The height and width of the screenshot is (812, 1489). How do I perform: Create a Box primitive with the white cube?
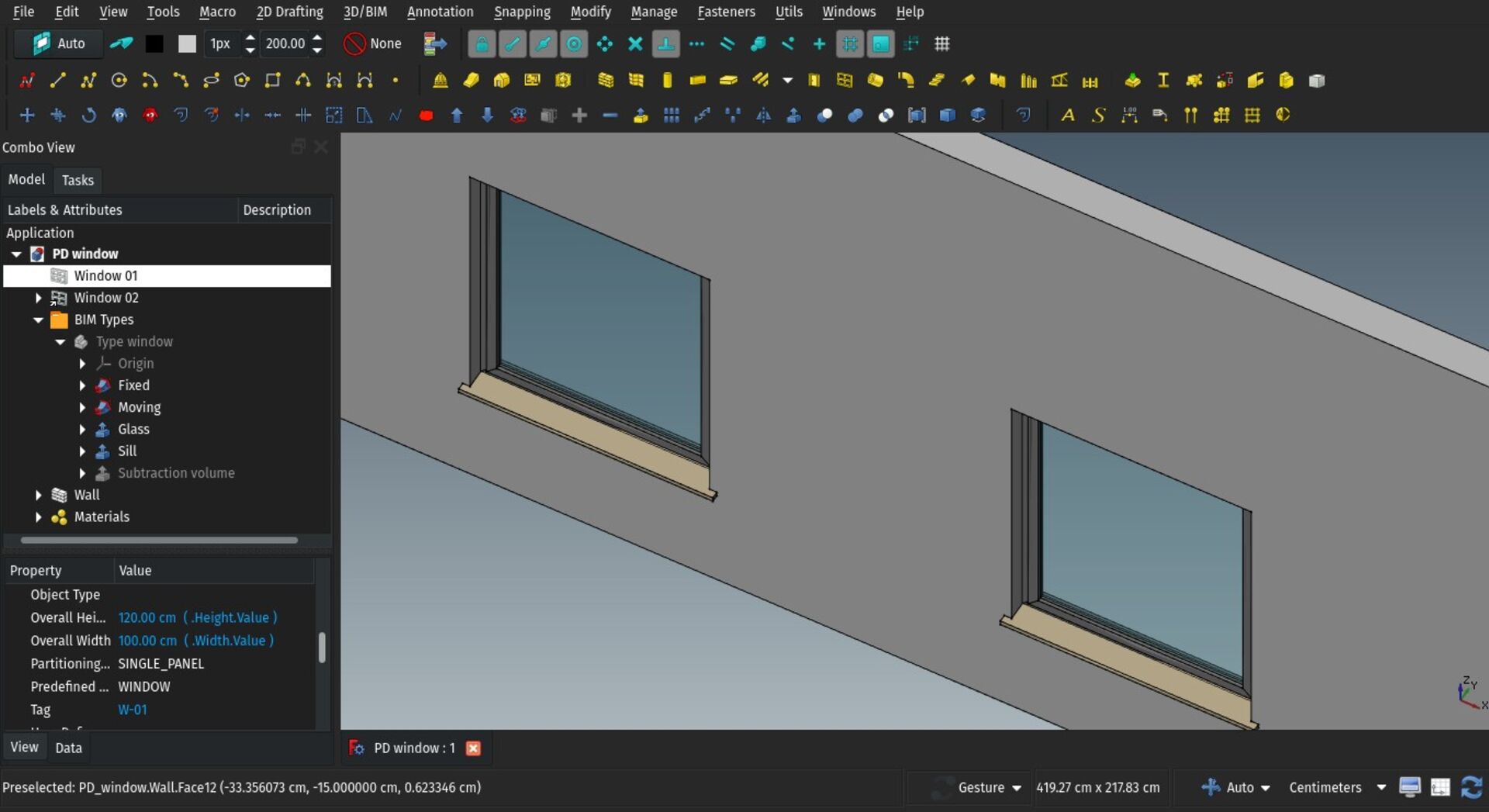coord(1317,81)
